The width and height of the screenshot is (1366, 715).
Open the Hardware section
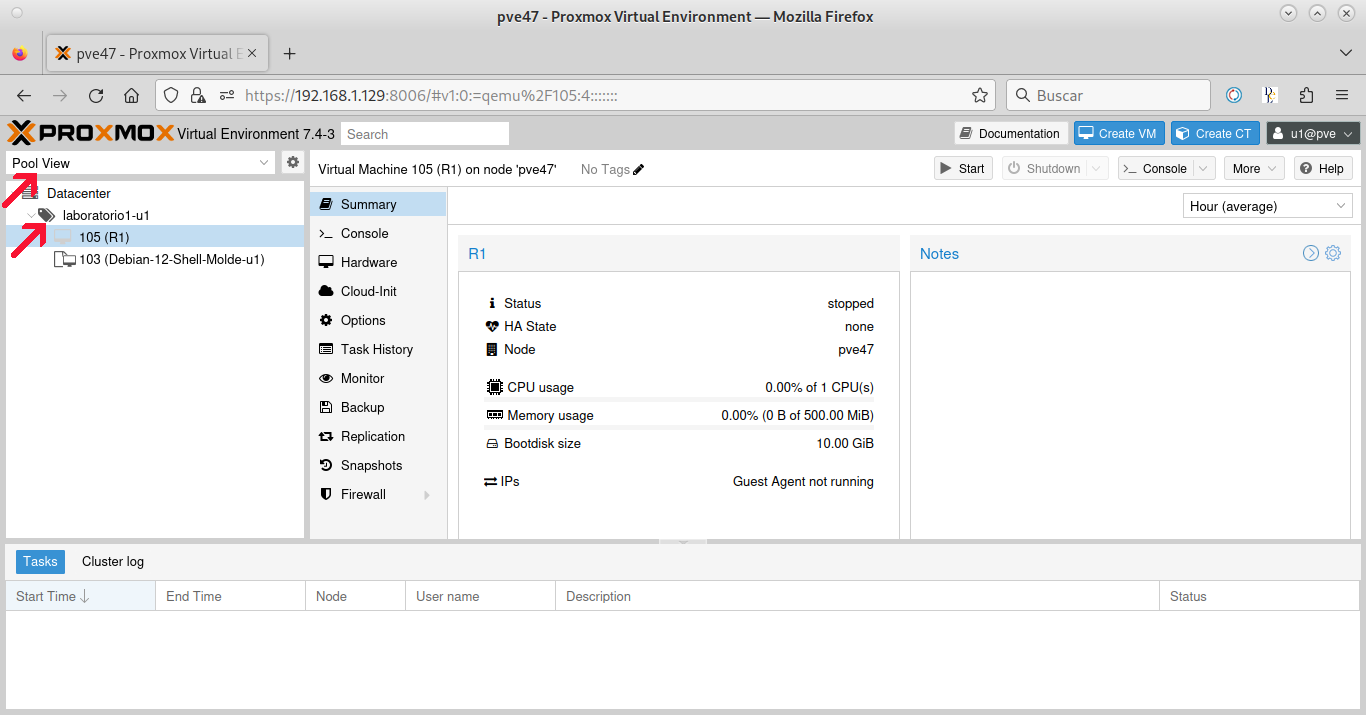tap(378, 262)
